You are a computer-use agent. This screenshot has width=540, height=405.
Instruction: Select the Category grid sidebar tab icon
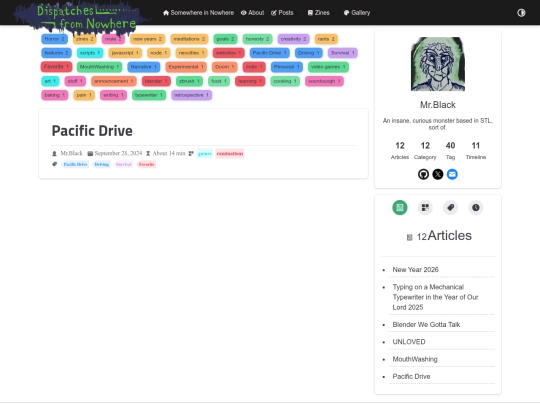click(x=425, y=208)
